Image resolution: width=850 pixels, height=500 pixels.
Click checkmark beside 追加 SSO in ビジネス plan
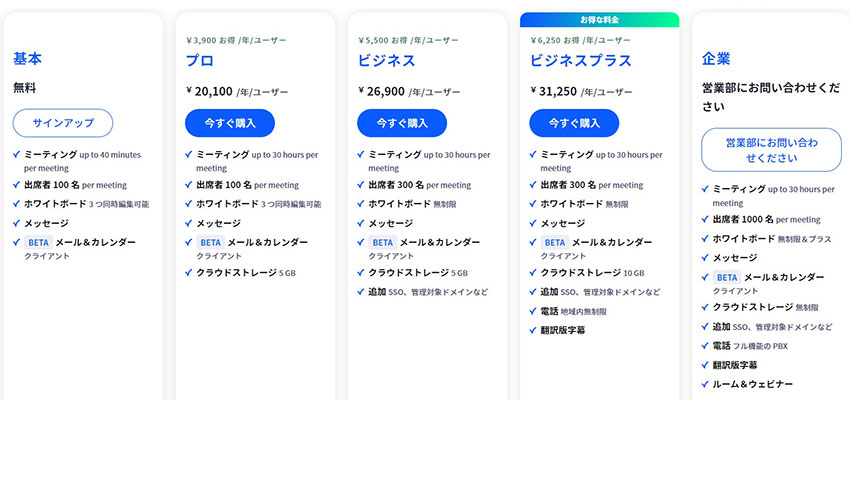tap(361, 292)
